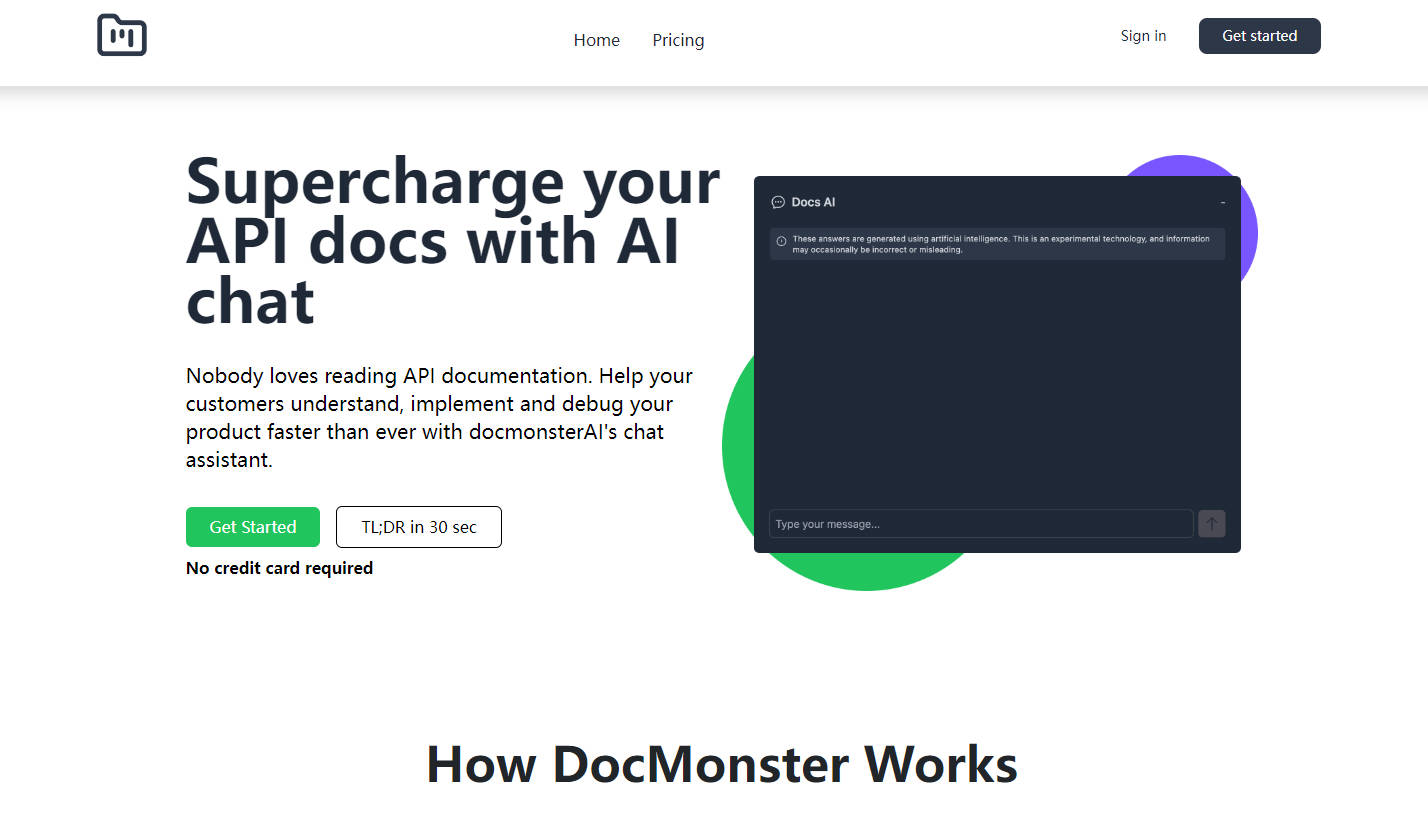Image resolution: width=1428 pixels, height=818 pixels.
Task: Expand the AI disclaimer notice banner
Action: tap(997, 244)
